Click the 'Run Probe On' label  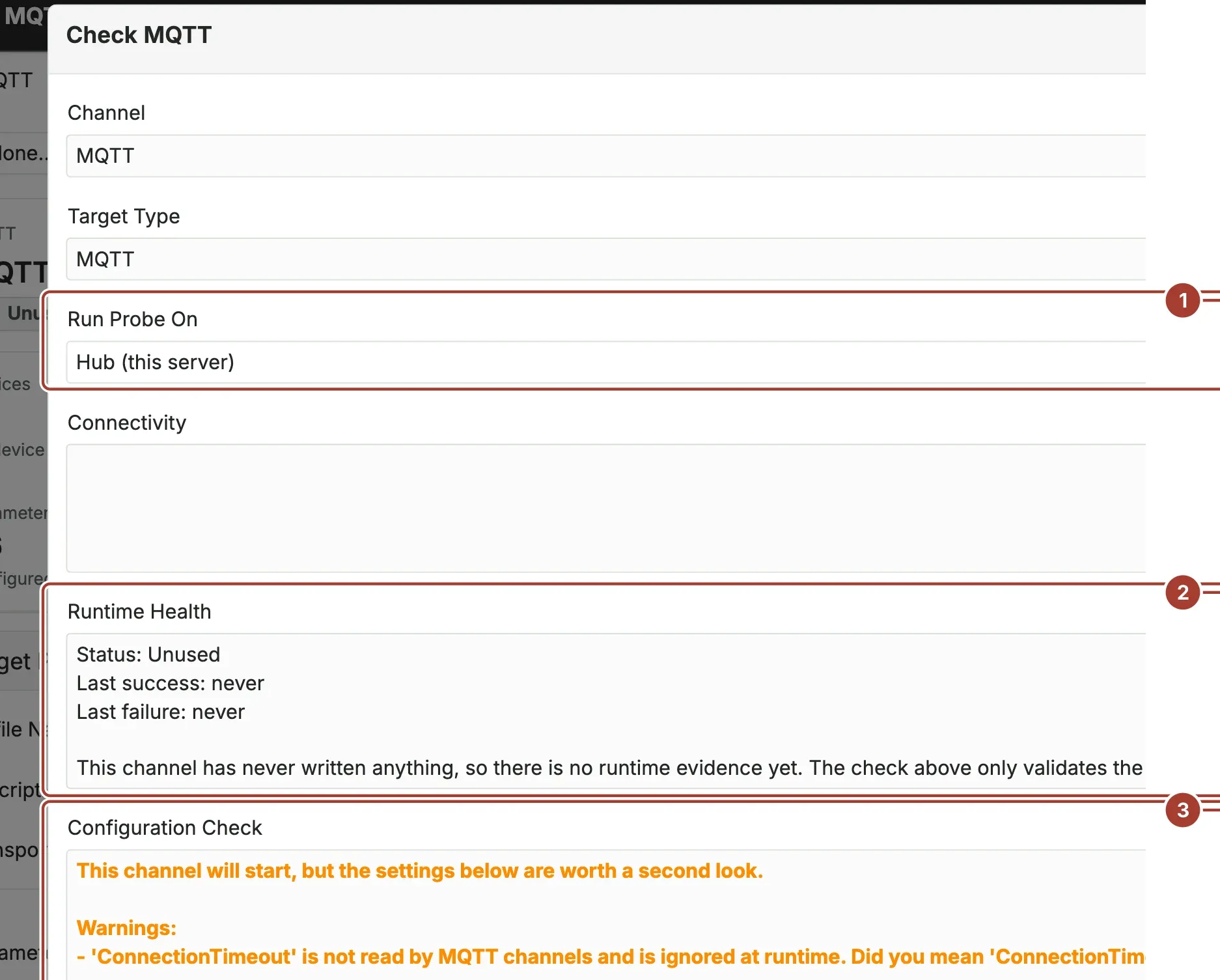tap(133, 319)
